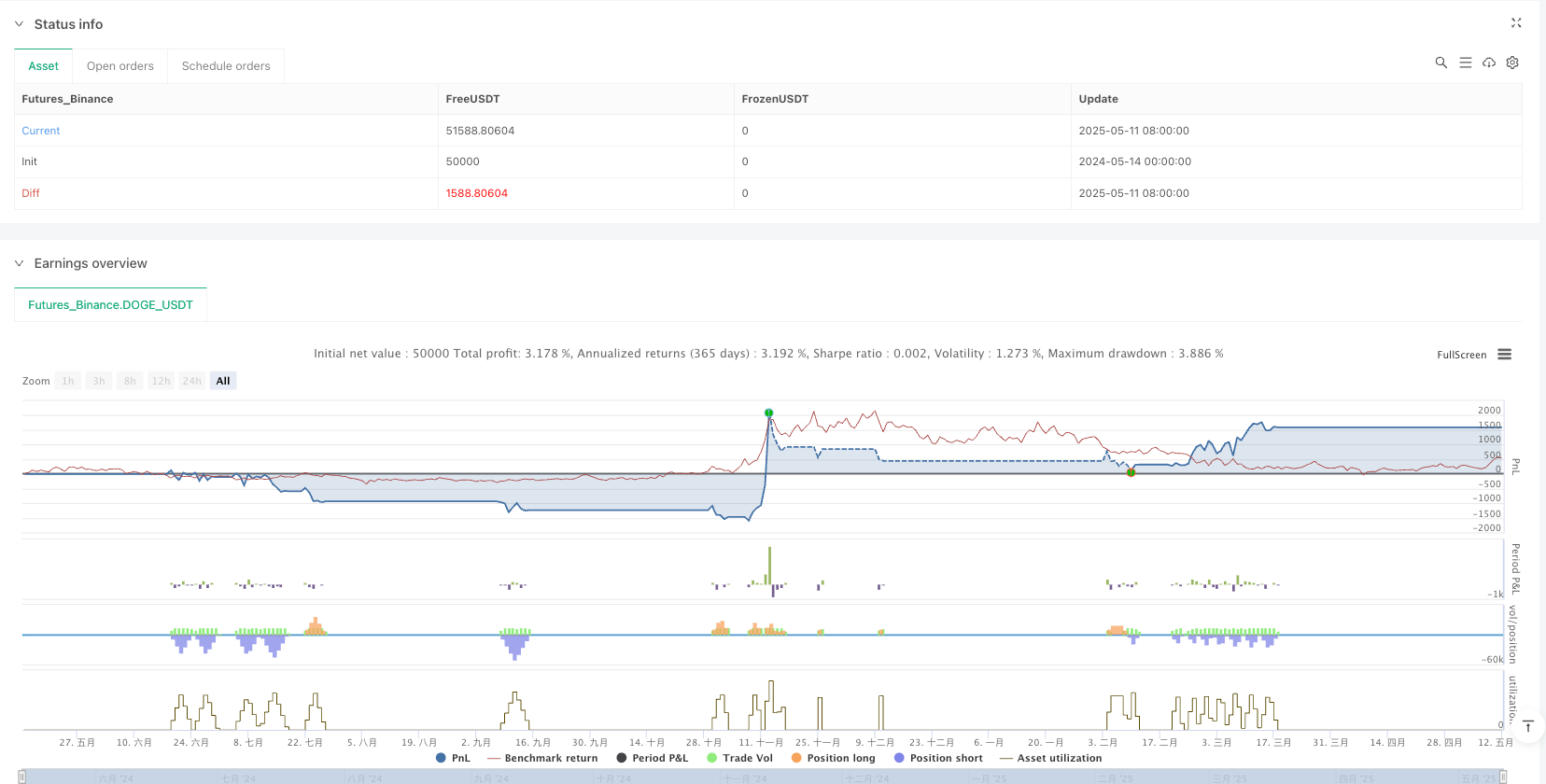The height and width of the screenshot is (784, 1546).
Task: Open the Schedule orders tab
Action: [x=226, y=66]
